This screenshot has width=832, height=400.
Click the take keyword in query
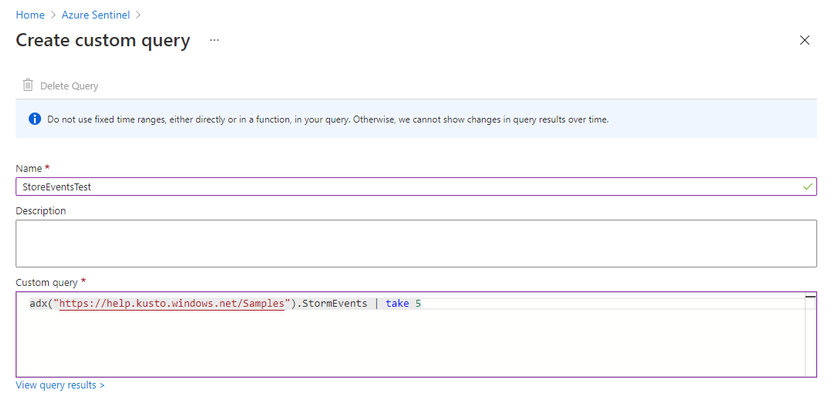(x=397, y=303)
